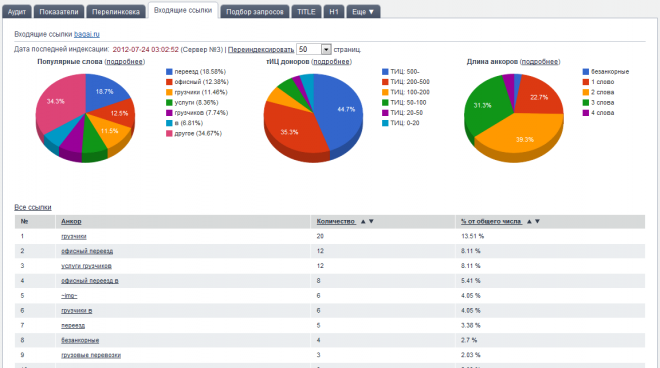Image resolution: width=660 pixels, height=368 pixels.
Task: Click the Переиндексировать link
Action: pyautogui.click(x=261, y=50)
